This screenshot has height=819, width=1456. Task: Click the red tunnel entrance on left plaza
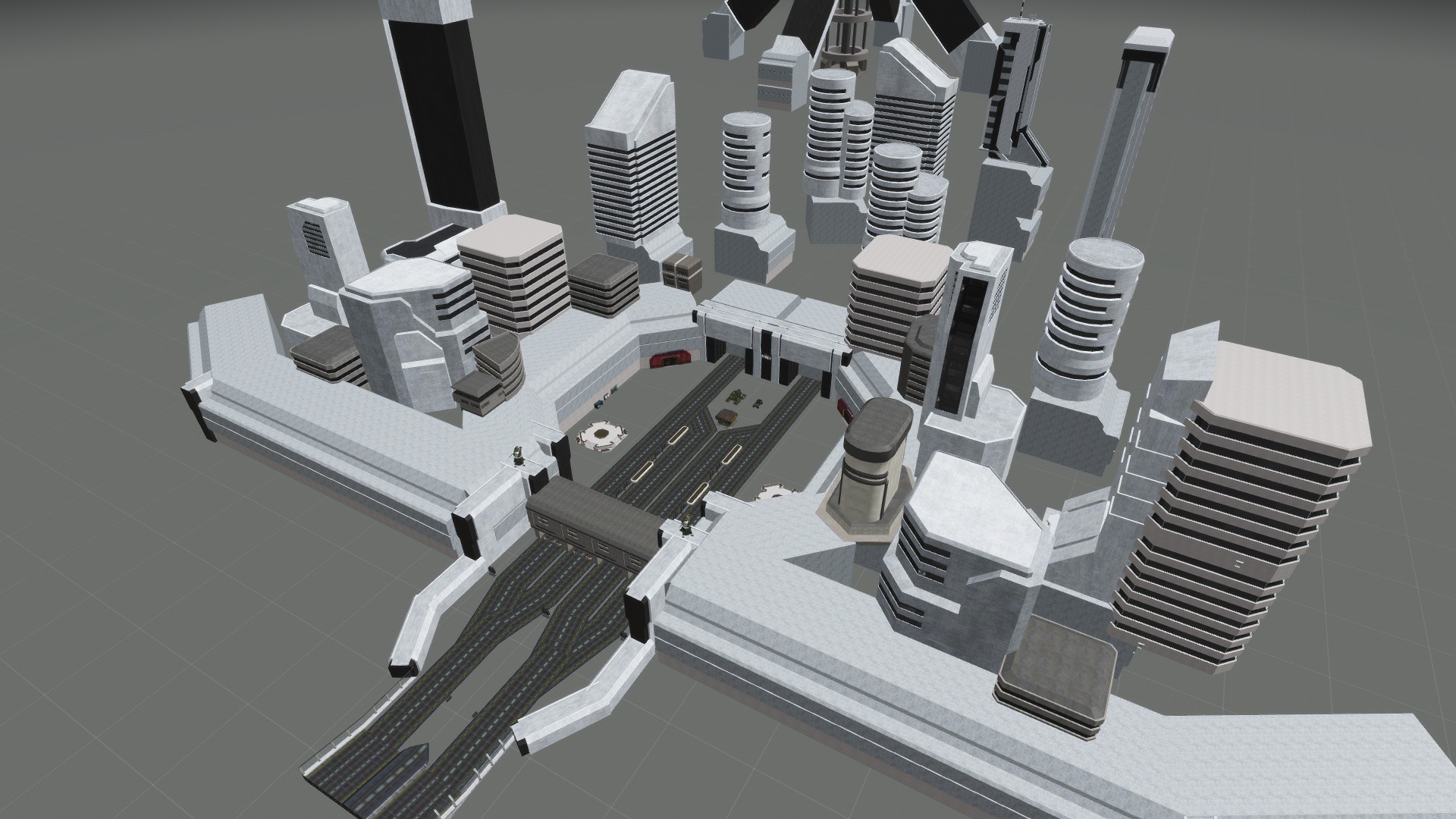point(672,359)
